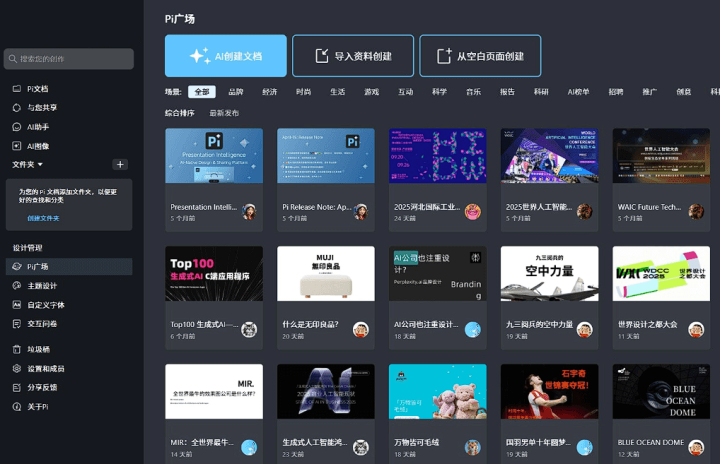Click the plus icon to add folder
Image resolution: width=720 pixels, height=464 pixels.
[120, 164]
